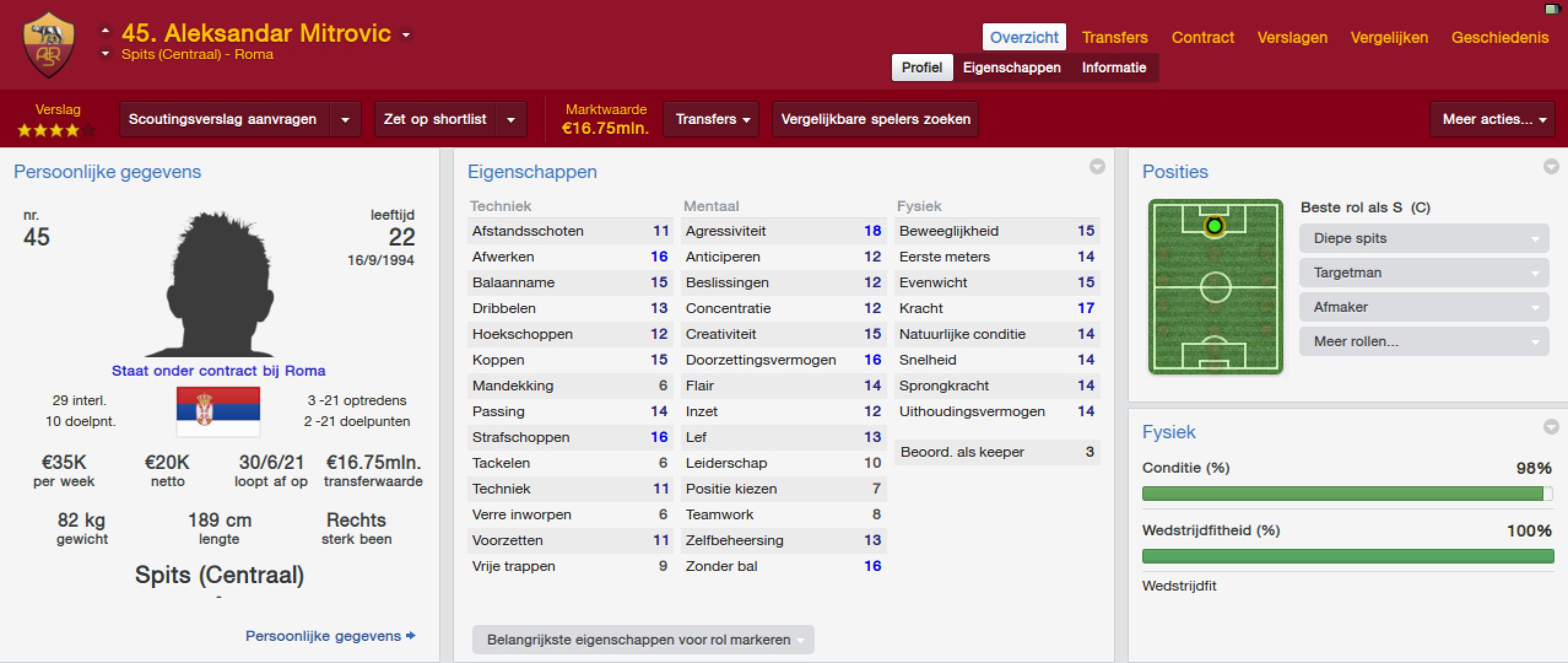Collapse the Eigenschappen panel arrow icon
Image resolution: width=1568 pixels, height=663 pixels.
(x=1097, y=166)
